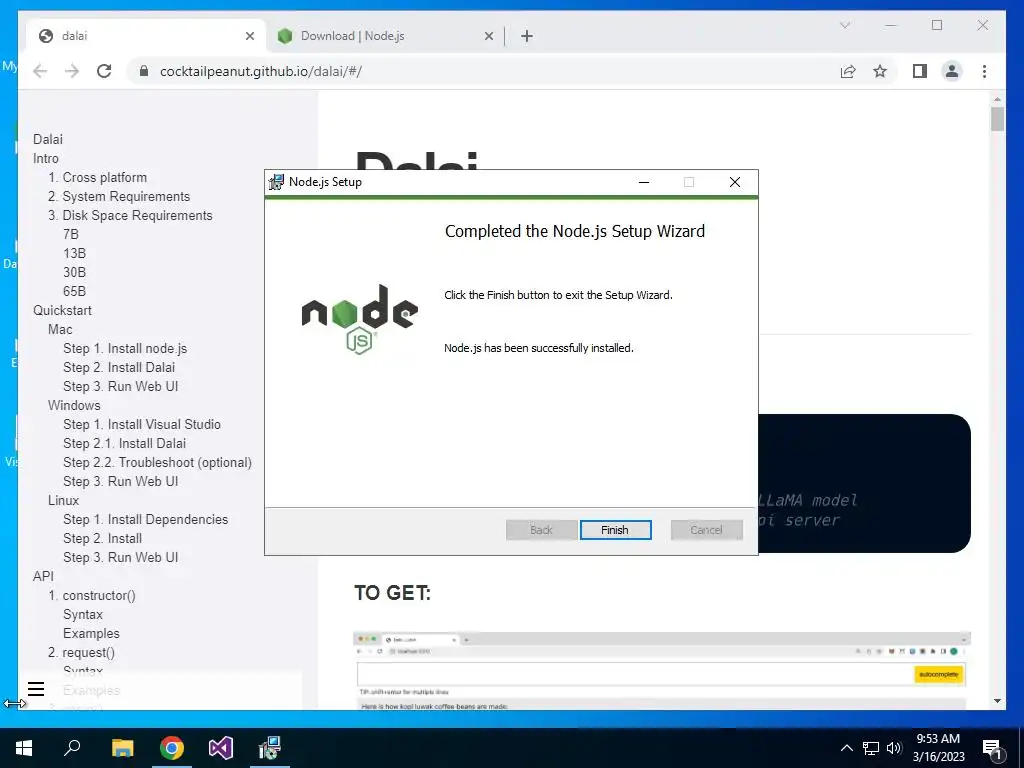Screen dimensions: 1024x768
Task: Go forward in Chrome navigation
Action: [72, 71]
